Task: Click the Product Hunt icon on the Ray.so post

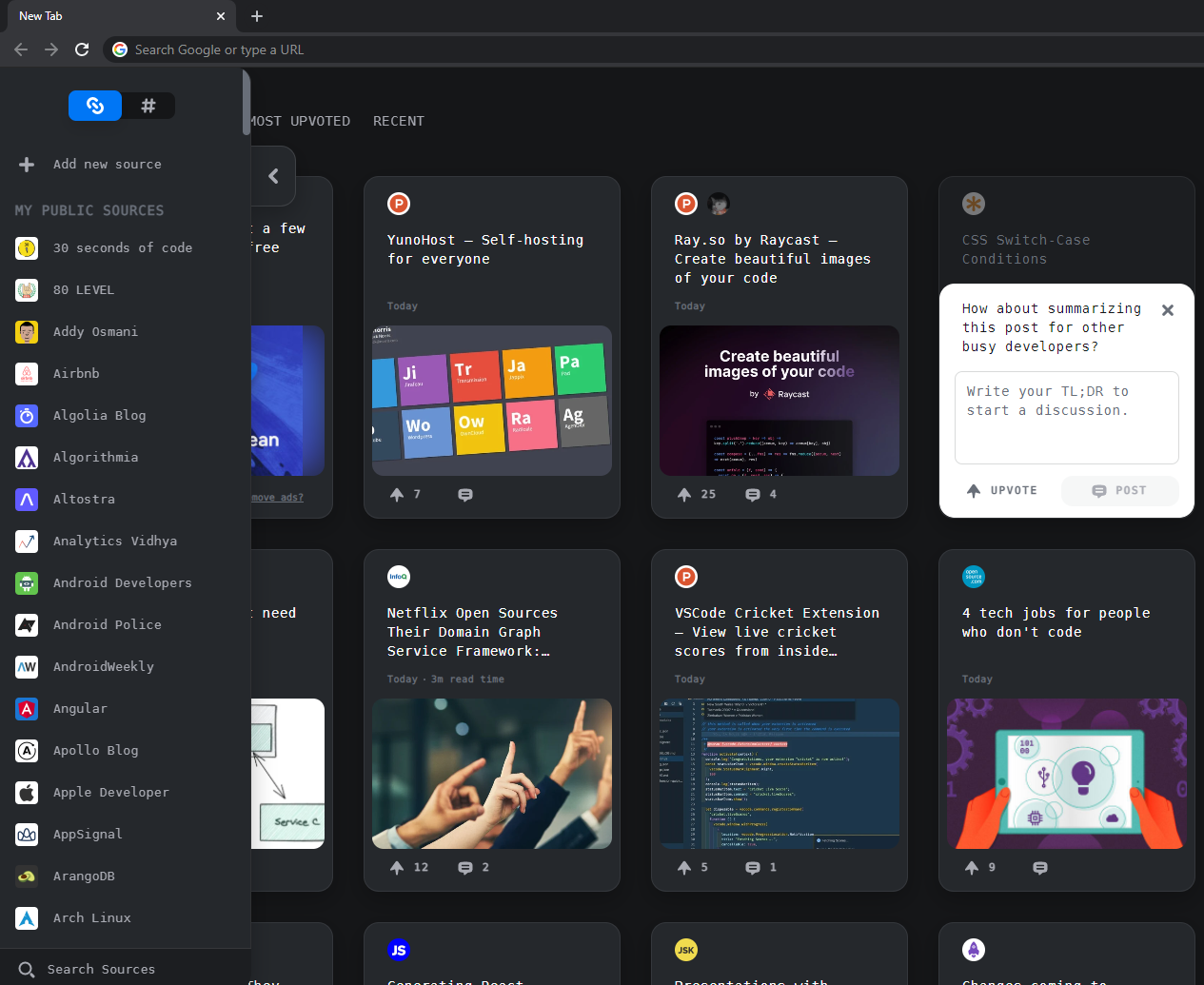Action: click(685, 203)
